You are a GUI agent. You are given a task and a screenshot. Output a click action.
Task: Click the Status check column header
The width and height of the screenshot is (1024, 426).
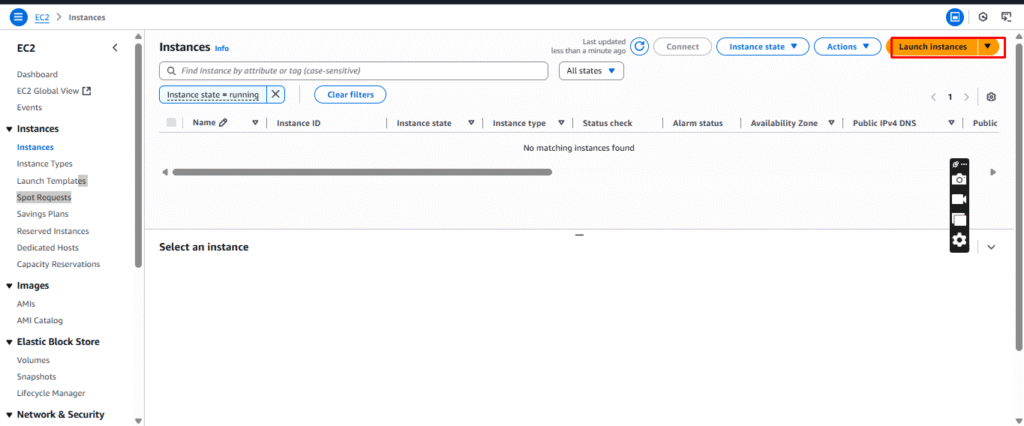pos(607,123)
